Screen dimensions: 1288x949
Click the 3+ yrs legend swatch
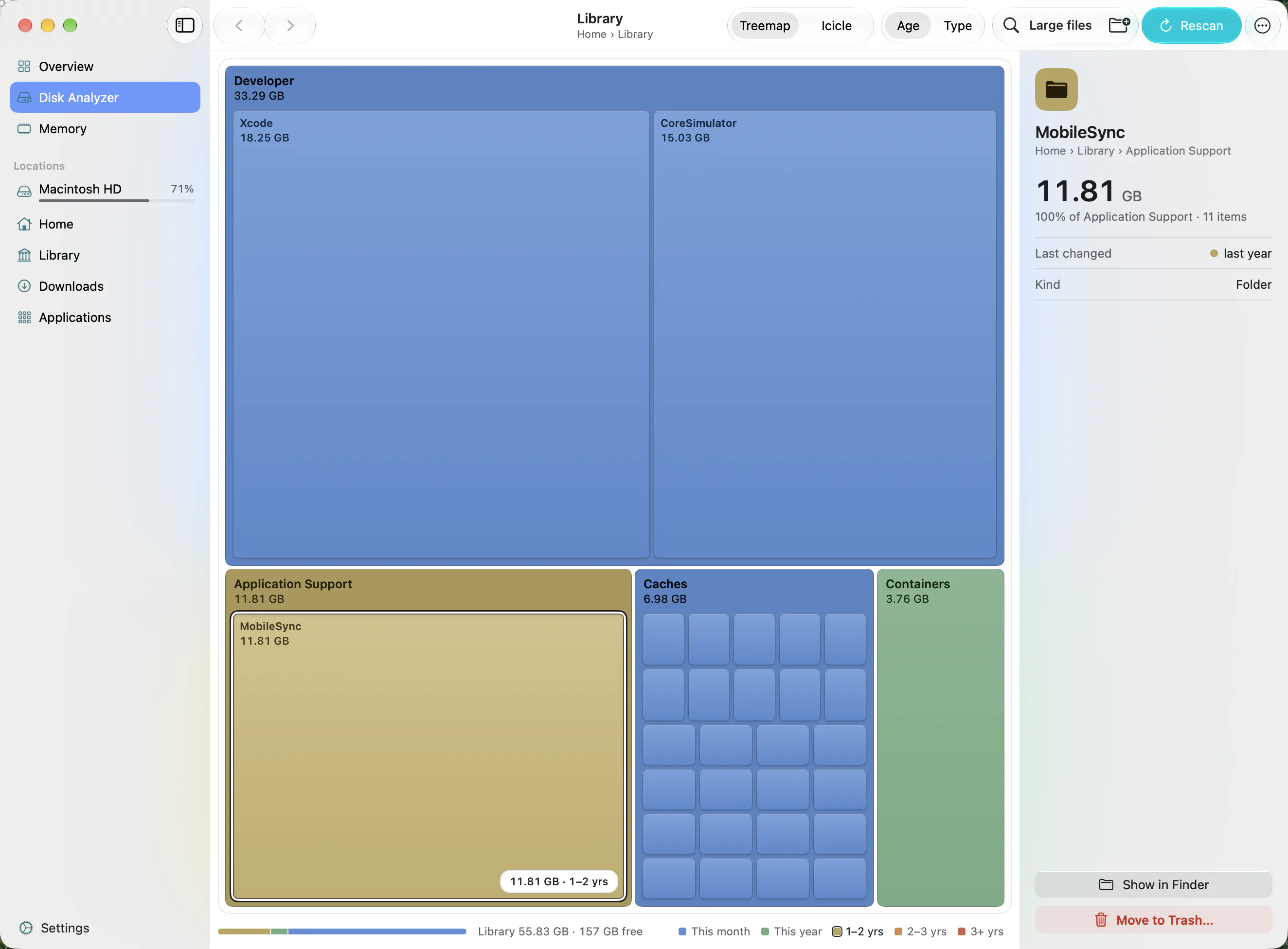pyautogui.click(x=962, y=931)
